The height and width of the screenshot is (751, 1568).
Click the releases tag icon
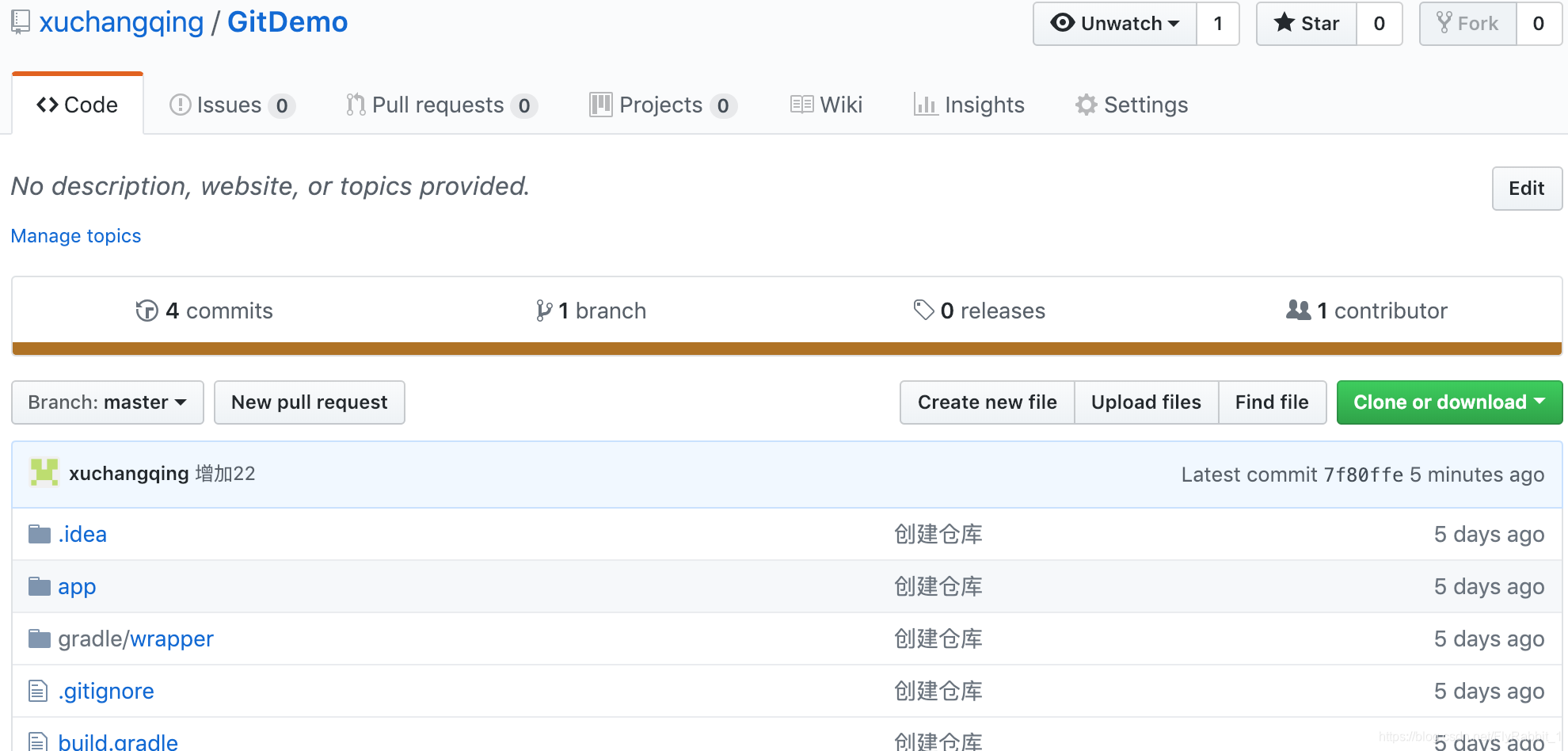click(923, 310)
